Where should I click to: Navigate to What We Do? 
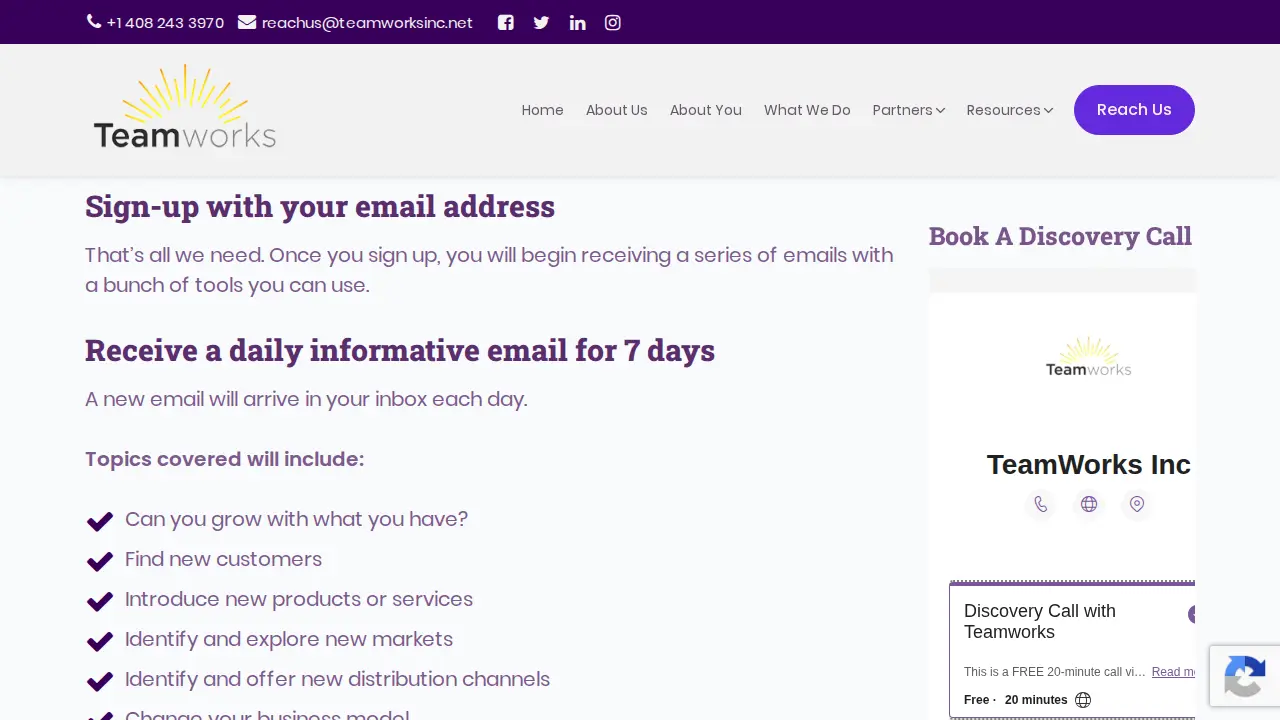pos(807,110)
